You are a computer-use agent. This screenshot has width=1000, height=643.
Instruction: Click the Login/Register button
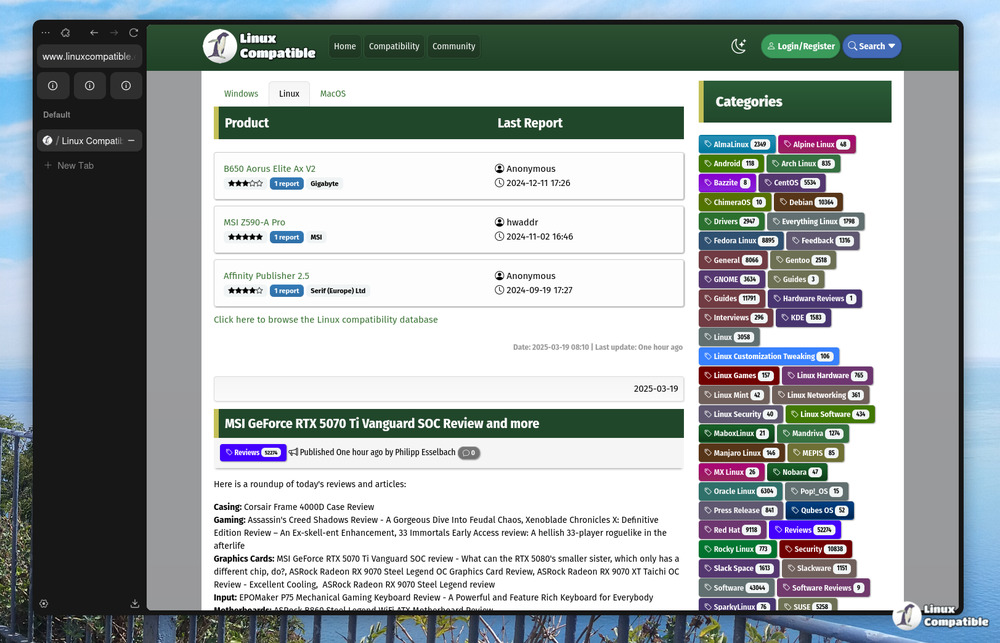tap(800, 46)
